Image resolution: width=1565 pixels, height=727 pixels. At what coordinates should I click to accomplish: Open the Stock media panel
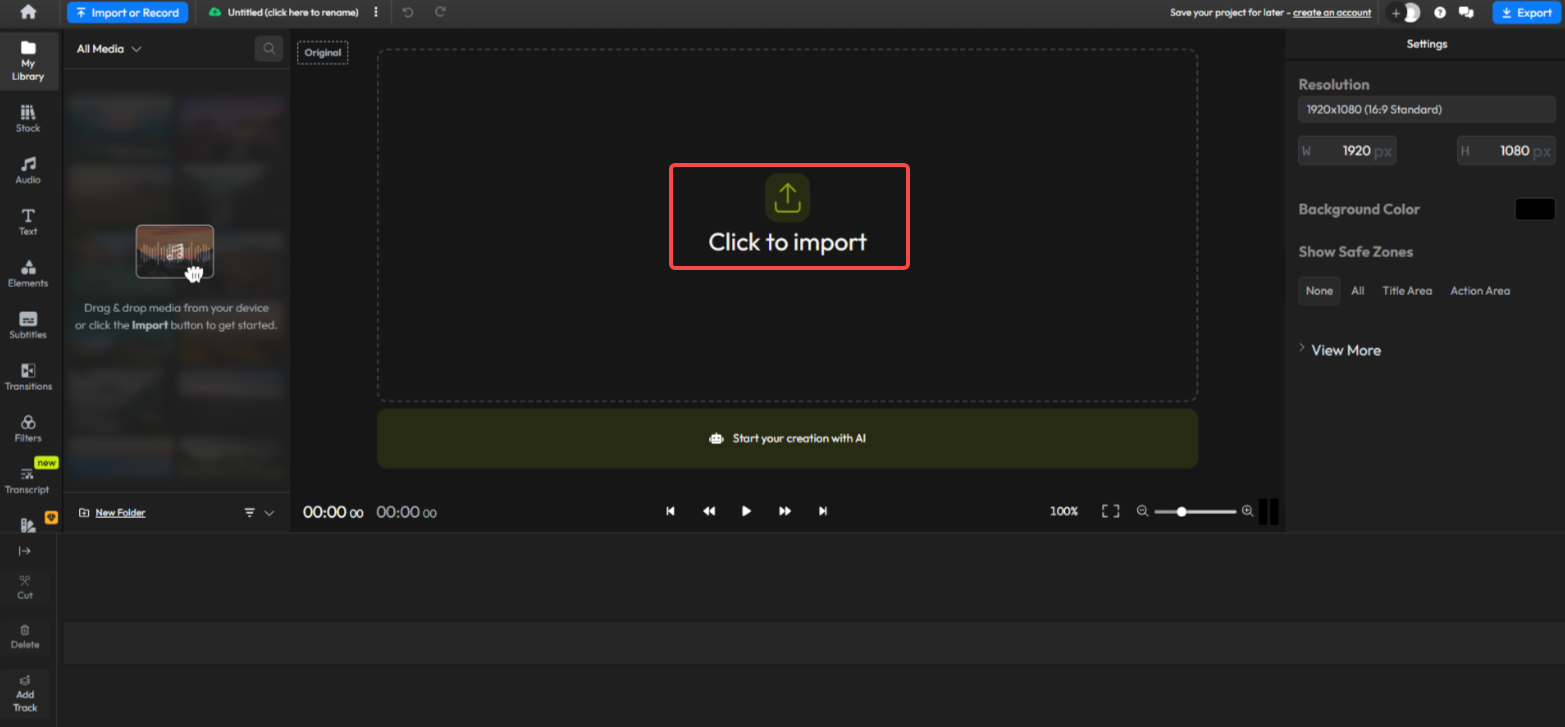[28, 119]
